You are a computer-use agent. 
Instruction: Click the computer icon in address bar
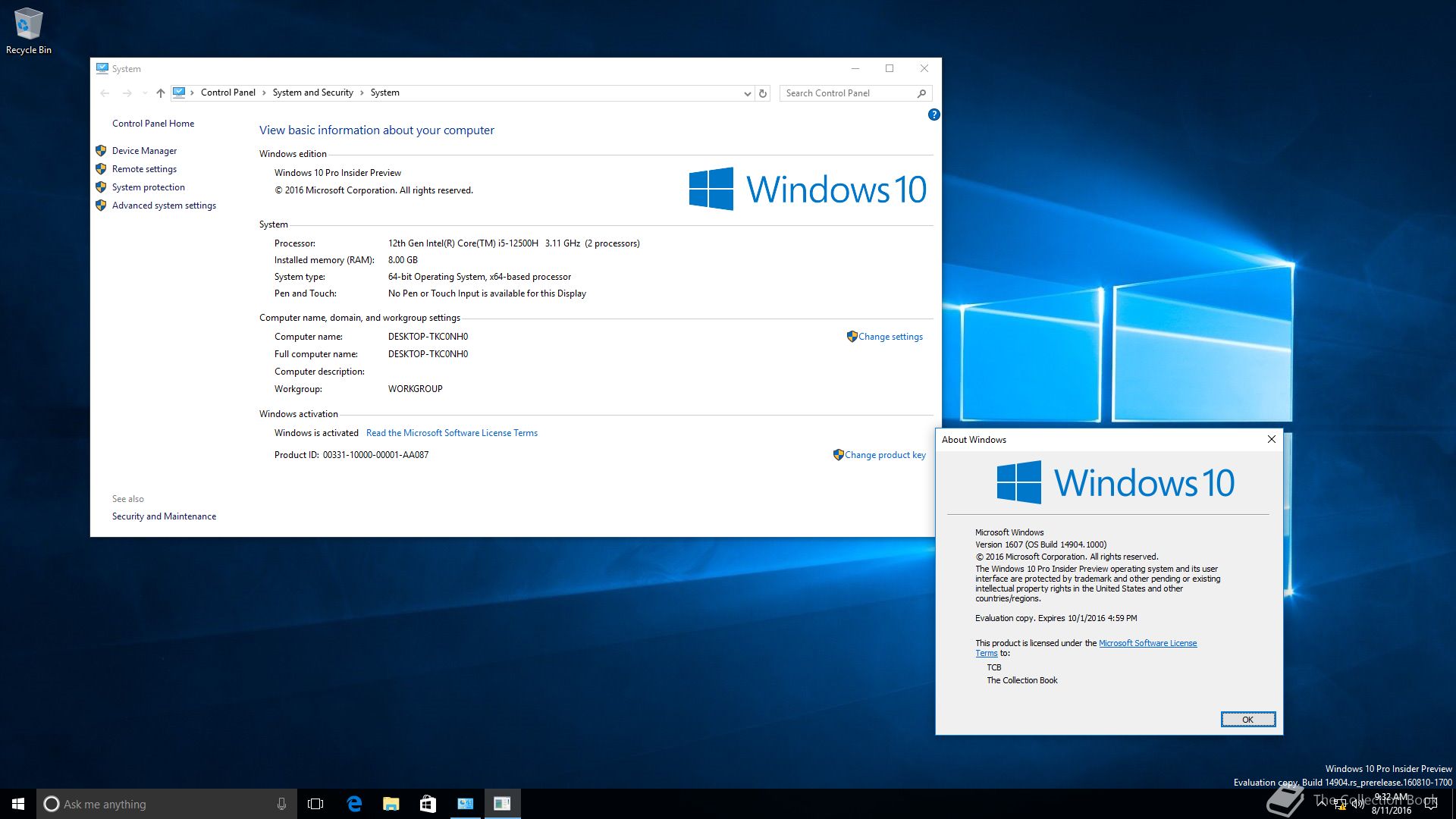(179, 93)
